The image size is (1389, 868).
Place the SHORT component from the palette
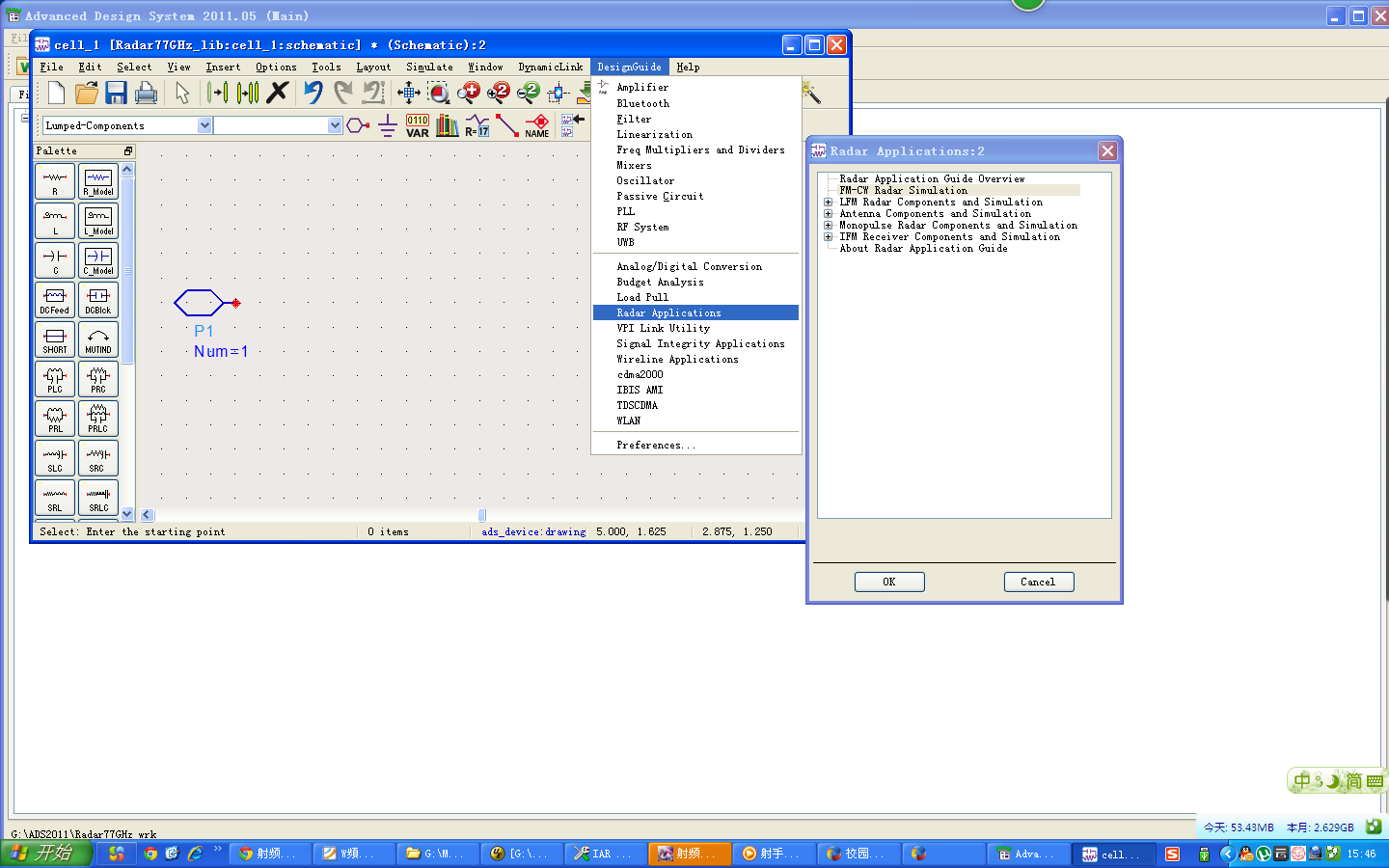pos(55,339)
